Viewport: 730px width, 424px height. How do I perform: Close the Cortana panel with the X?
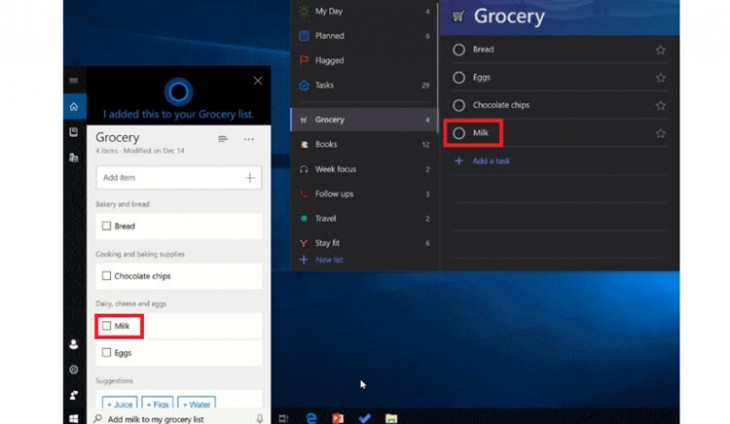pyautogui.click(x=258, y=81)
